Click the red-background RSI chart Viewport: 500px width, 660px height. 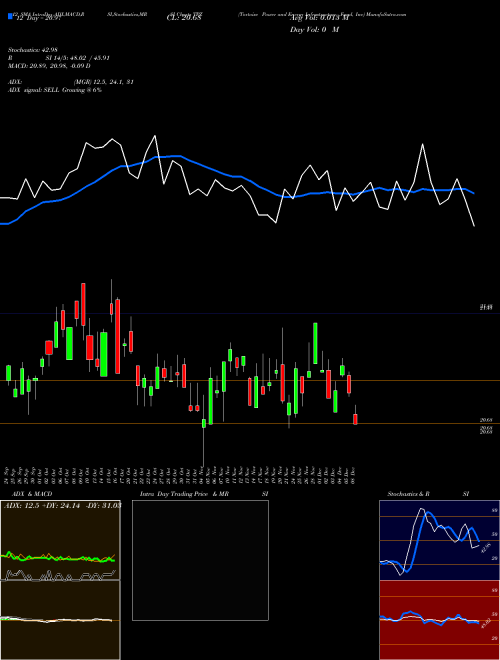439,620
